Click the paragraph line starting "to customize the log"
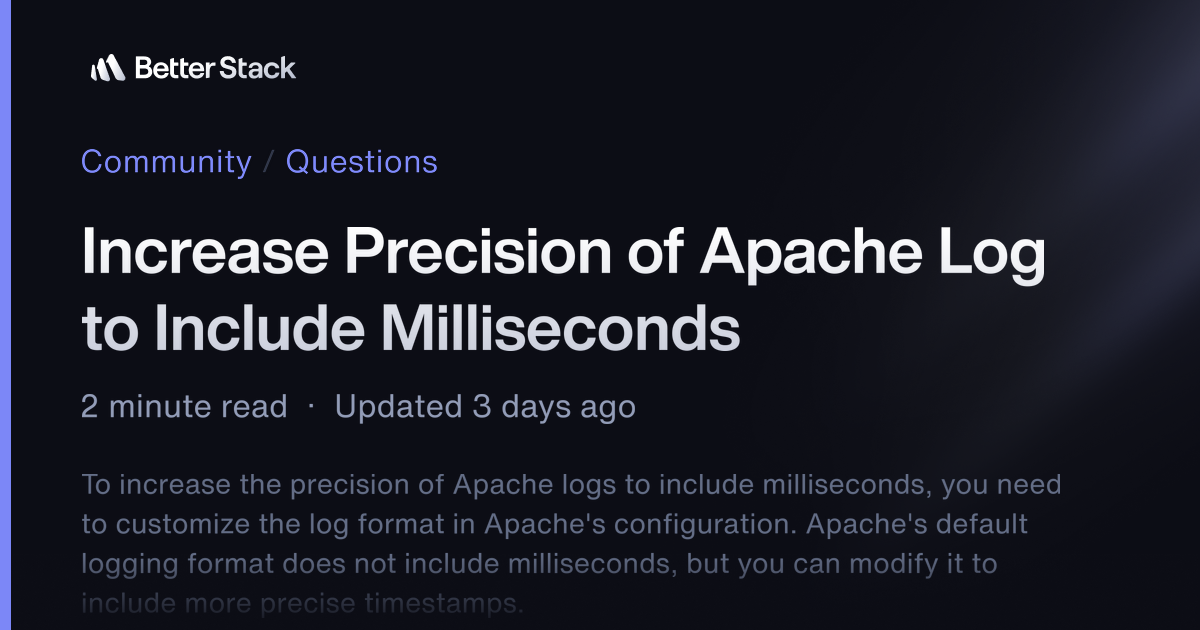Image resolution: width=1200 pixels, height=630 pixels. click(x=554, y=524)
